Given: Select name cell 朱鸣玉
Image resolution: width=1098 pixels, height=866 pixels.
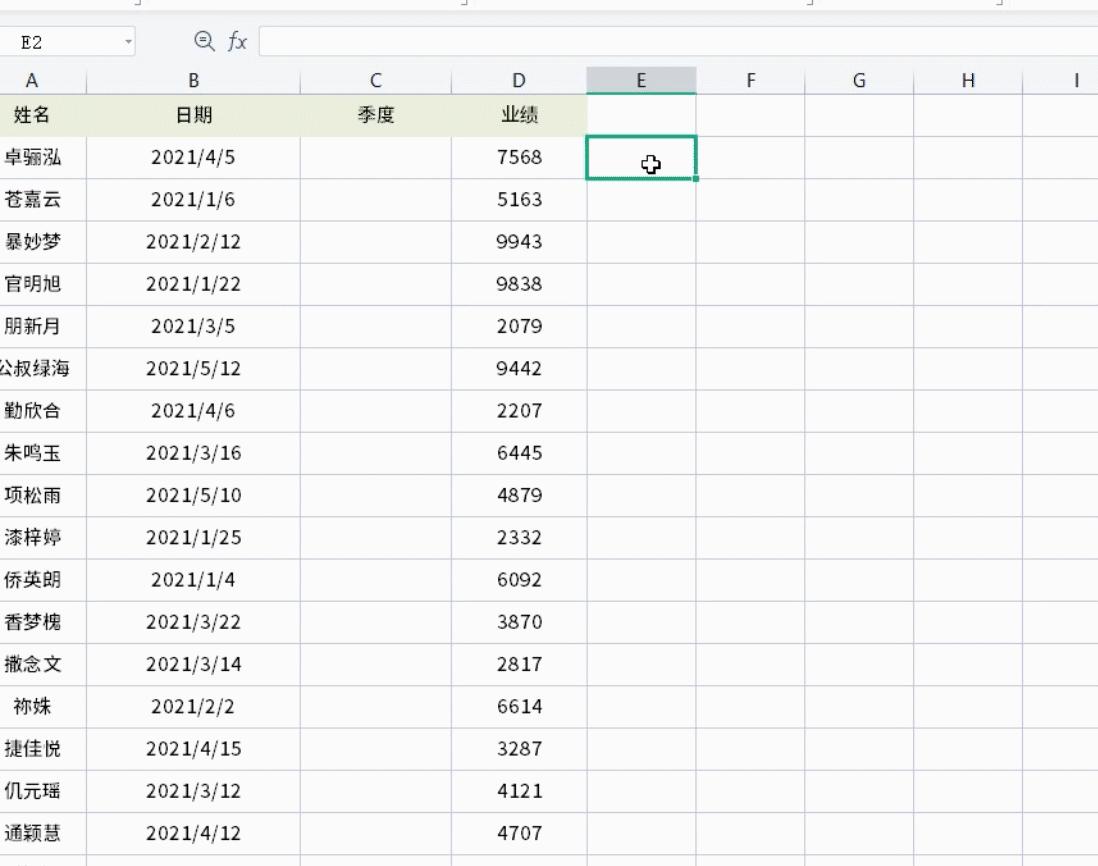Looking at the screenshot, I should [42, 454].
